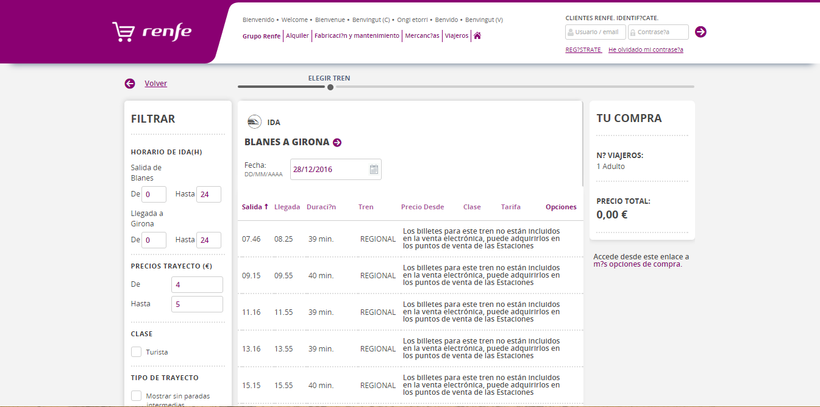
Task: Click the train icon next to IDA
Action: [x=253, y=122]
